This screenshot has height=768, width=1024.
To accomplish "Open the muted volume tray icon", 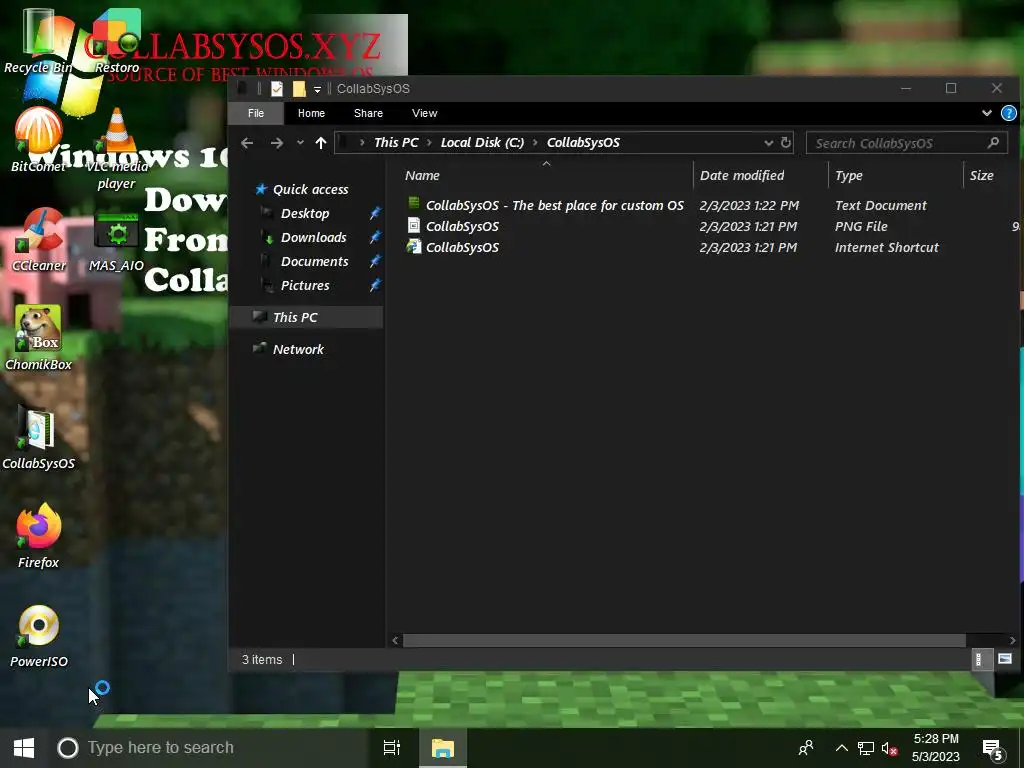I will click(889, 748).
